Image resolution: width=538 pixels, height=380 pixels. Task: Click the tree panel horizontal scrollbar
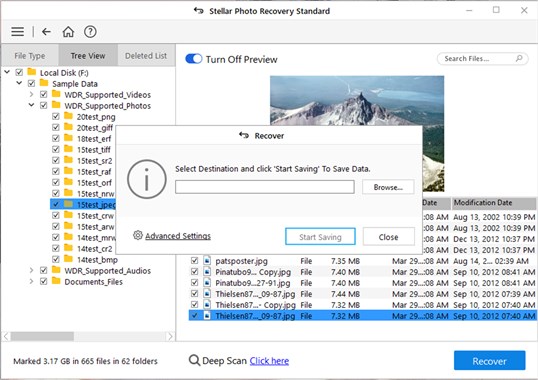tap(89, 336)
